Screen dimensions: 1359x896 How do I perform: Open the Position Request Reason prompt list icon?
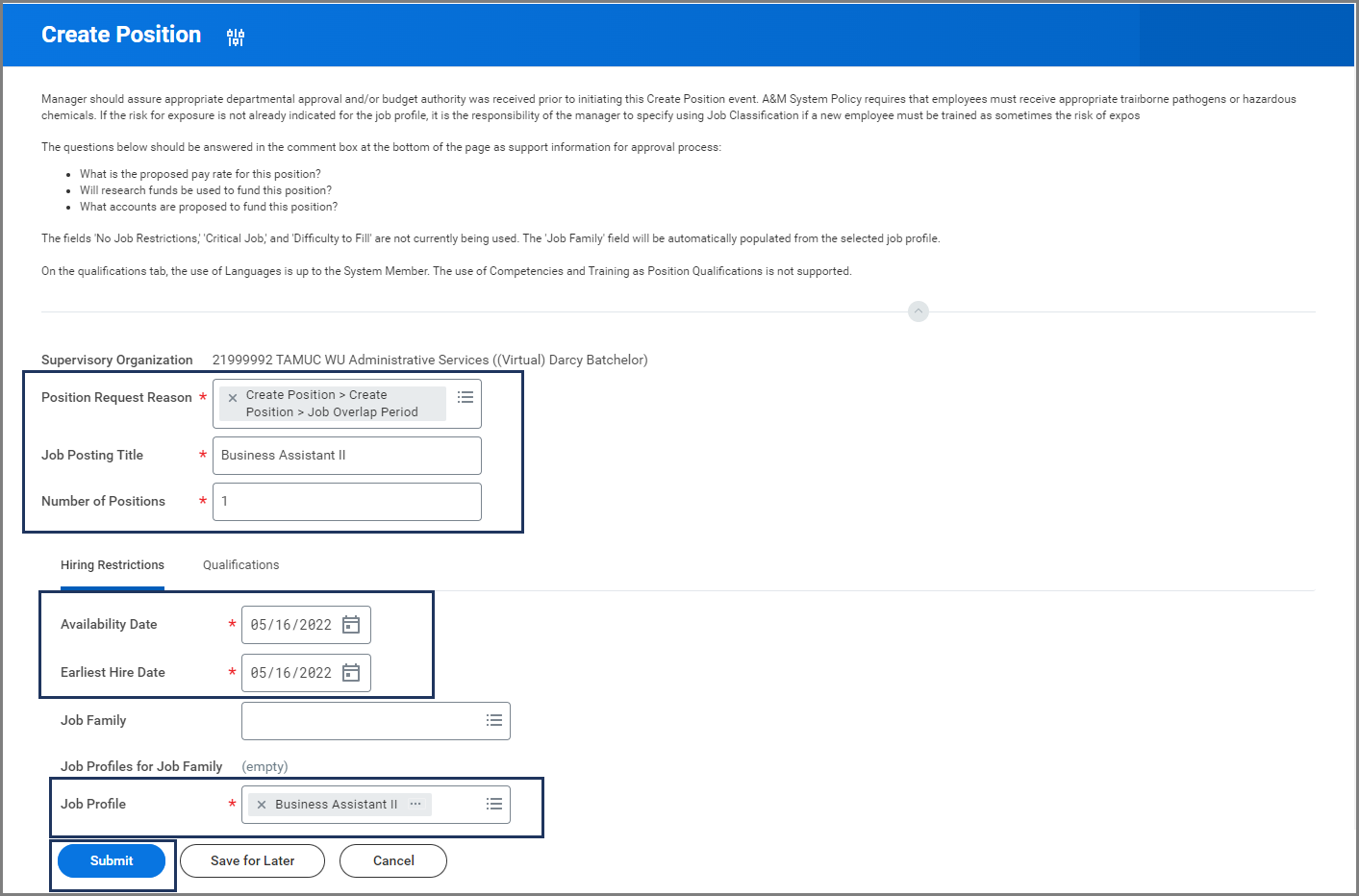[x=466, y=397]
